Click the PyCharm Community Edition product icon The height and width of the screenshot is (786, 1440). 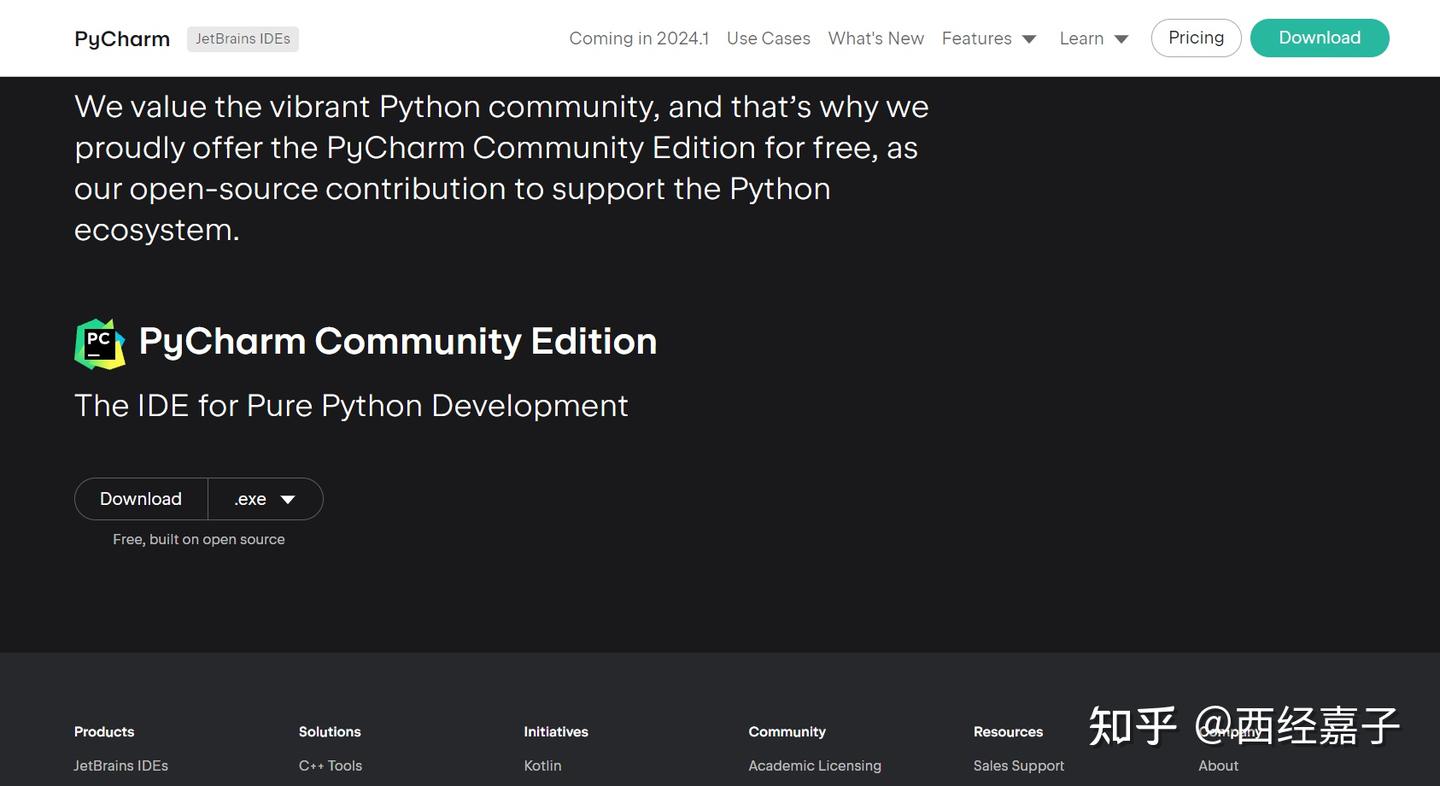click(99, 342)
